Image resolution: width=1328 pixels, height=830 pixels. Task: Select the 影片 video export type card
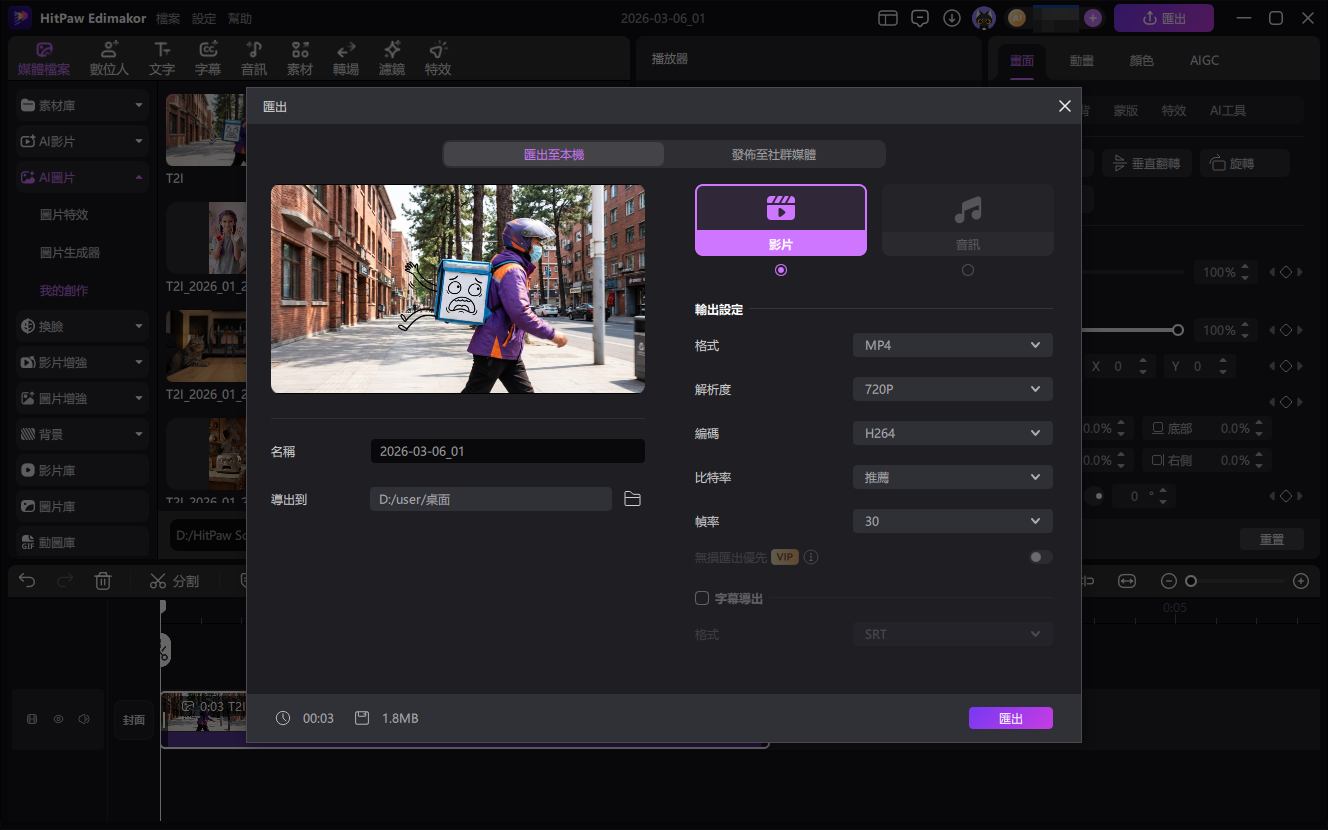pos(780,220)
